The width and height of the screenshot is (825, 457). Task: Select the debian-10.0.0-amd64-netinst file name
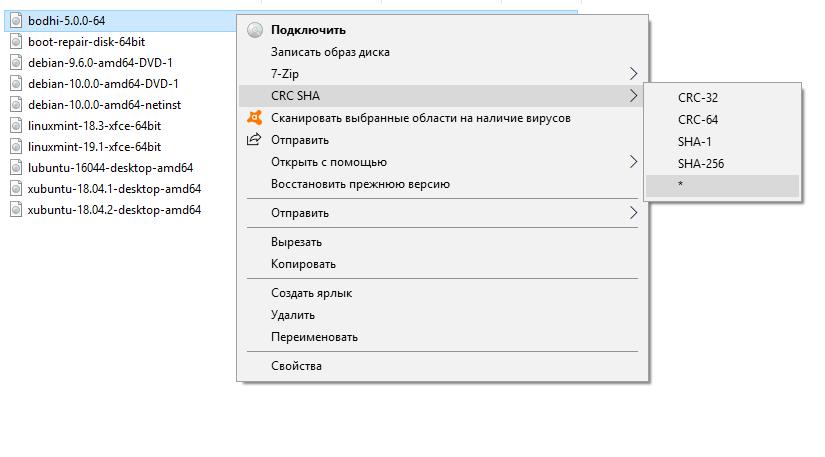[x=104, y=104]
